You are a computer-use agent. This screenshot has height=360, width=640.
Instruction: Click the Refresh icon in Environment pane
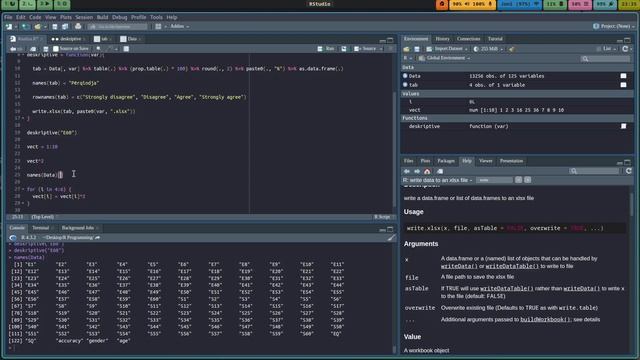coord(625,49)
